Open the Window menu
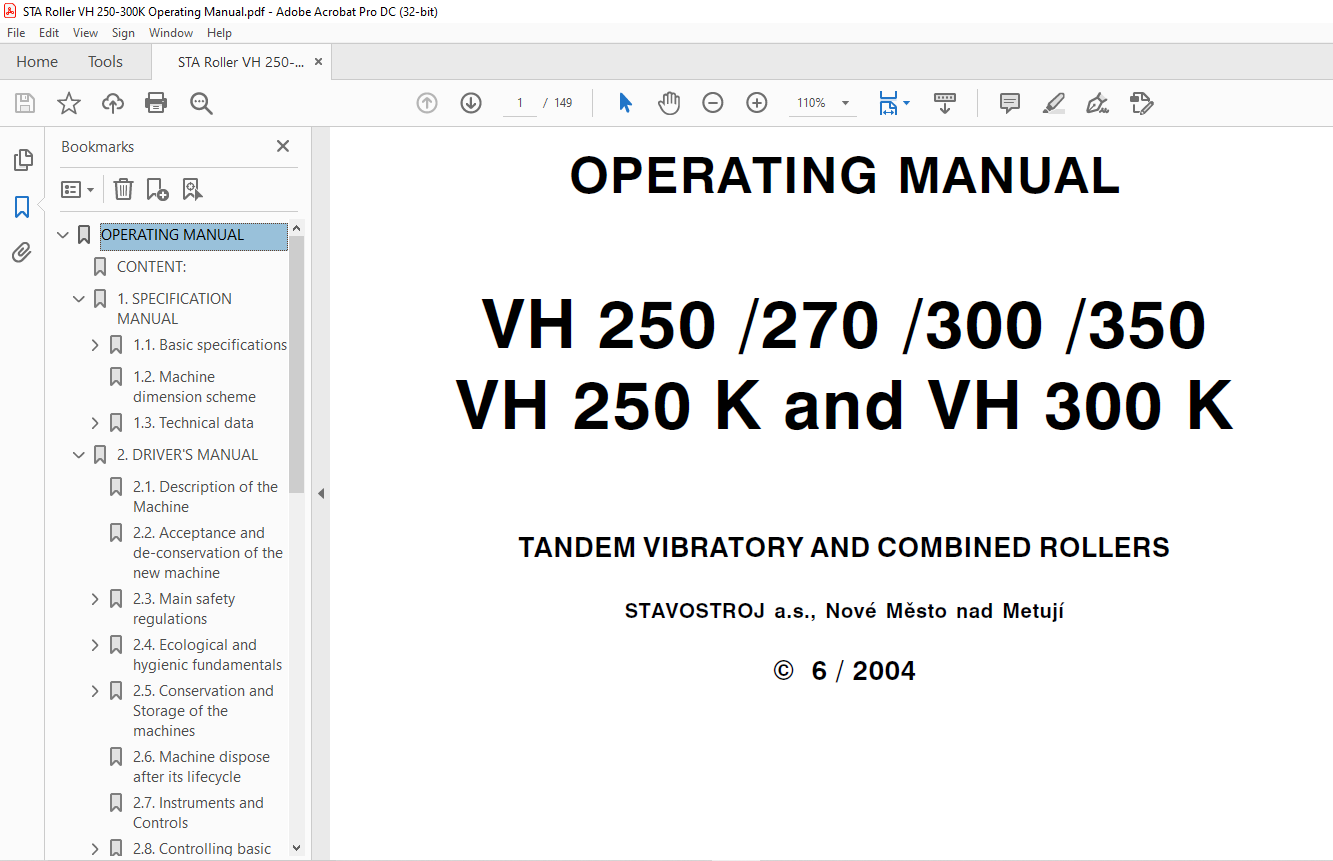This screenshot has width=1333, height=861. pos(171,33)
